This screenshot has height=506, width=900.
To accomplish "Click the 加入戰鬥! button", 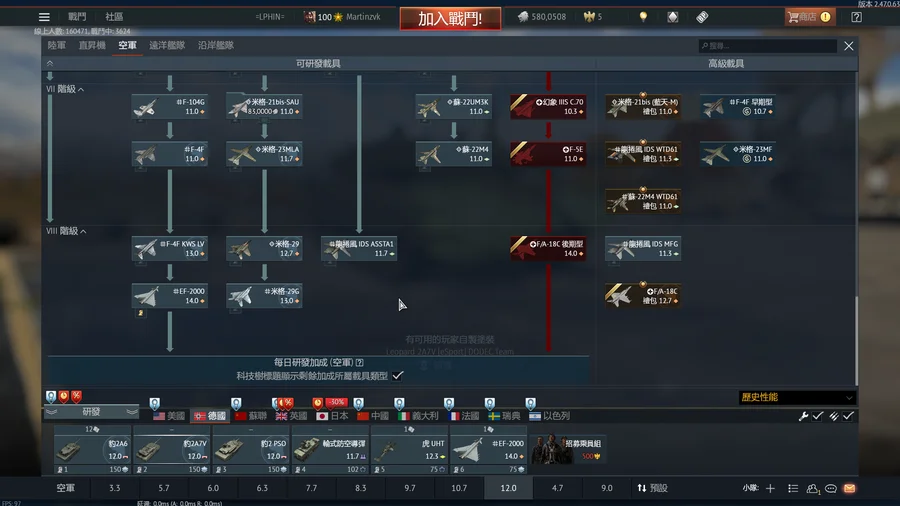I will pyautogui.click(x=450, y=19).
